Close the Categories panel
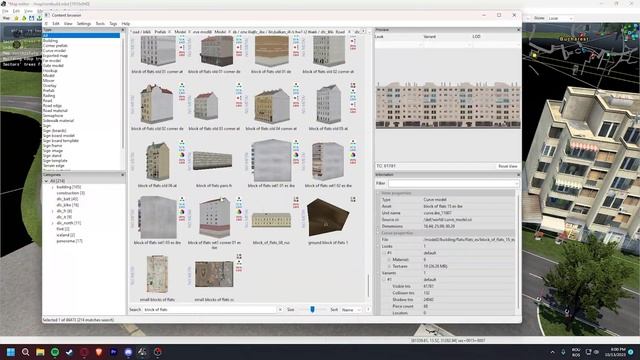The height and width of the screenshot is (360, 640). tap(122, 175)
